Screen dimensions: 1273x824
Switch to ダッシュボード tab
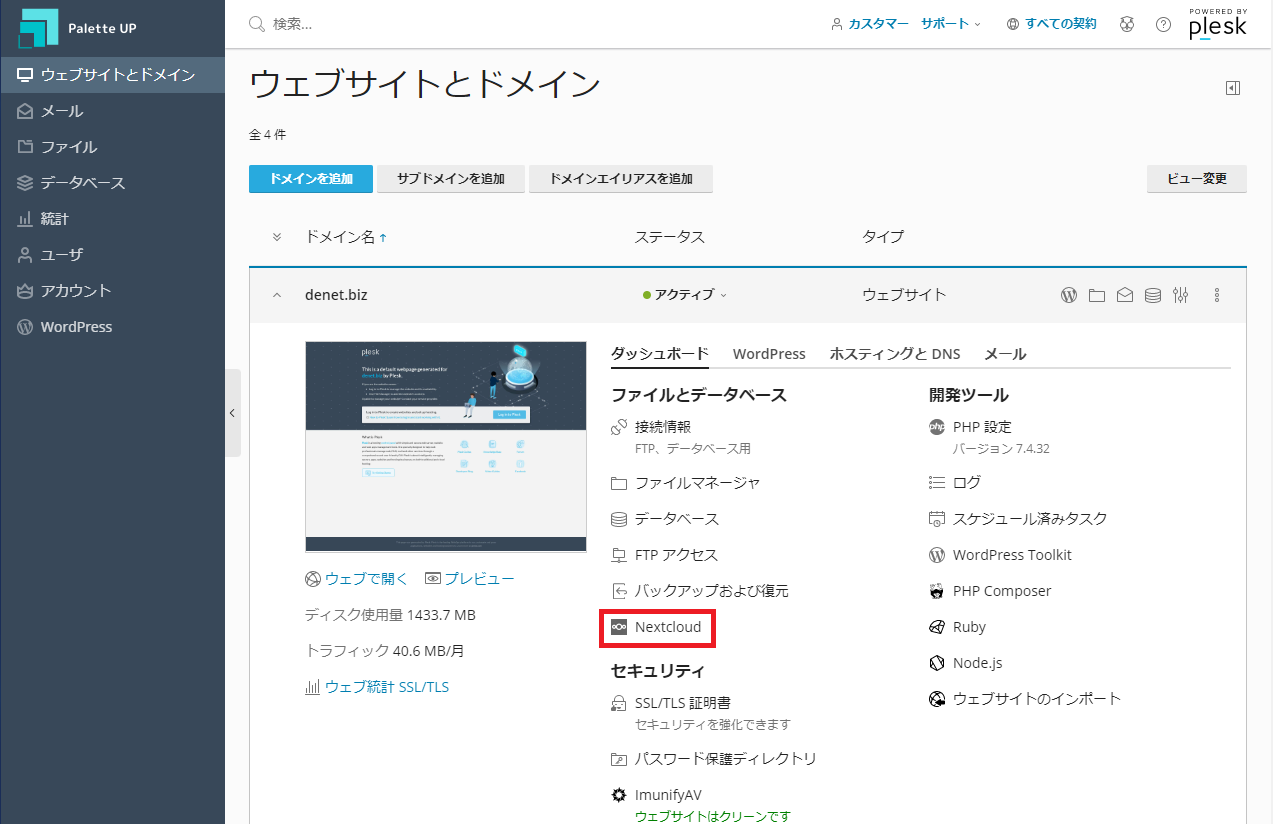(660, 354)
